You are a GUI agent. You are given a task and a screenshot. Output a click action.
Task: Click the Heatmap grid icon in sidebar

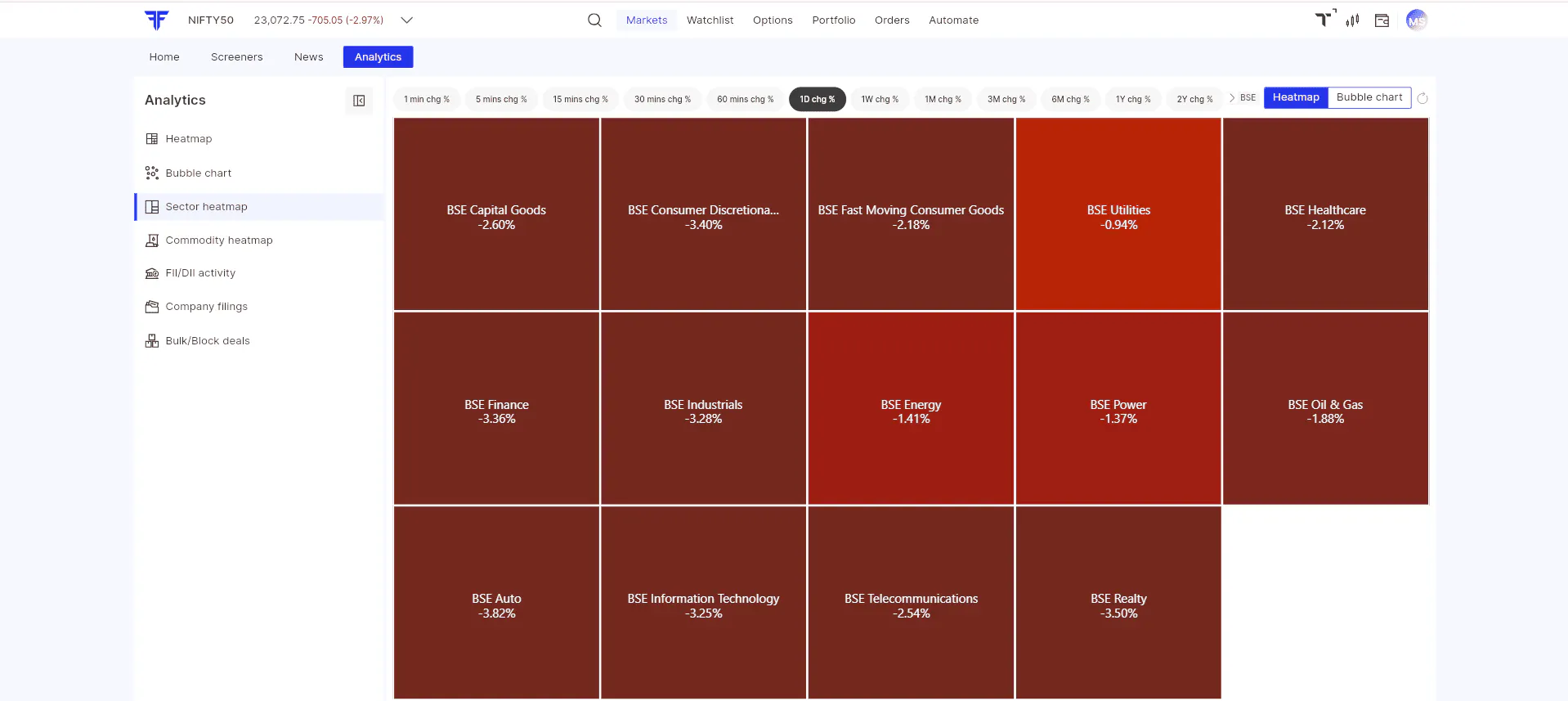click(152, 139)
